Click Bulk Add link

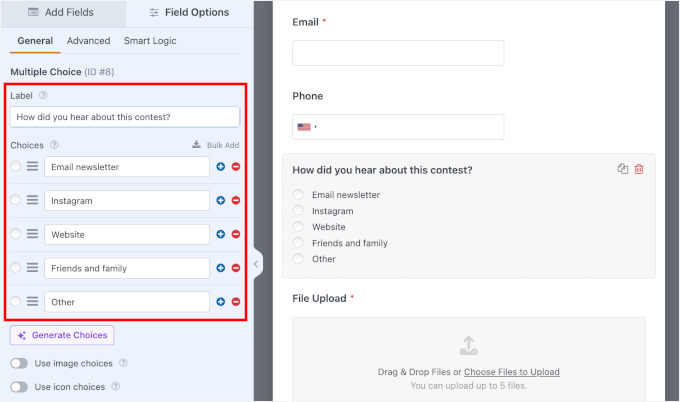coord(215,145)
